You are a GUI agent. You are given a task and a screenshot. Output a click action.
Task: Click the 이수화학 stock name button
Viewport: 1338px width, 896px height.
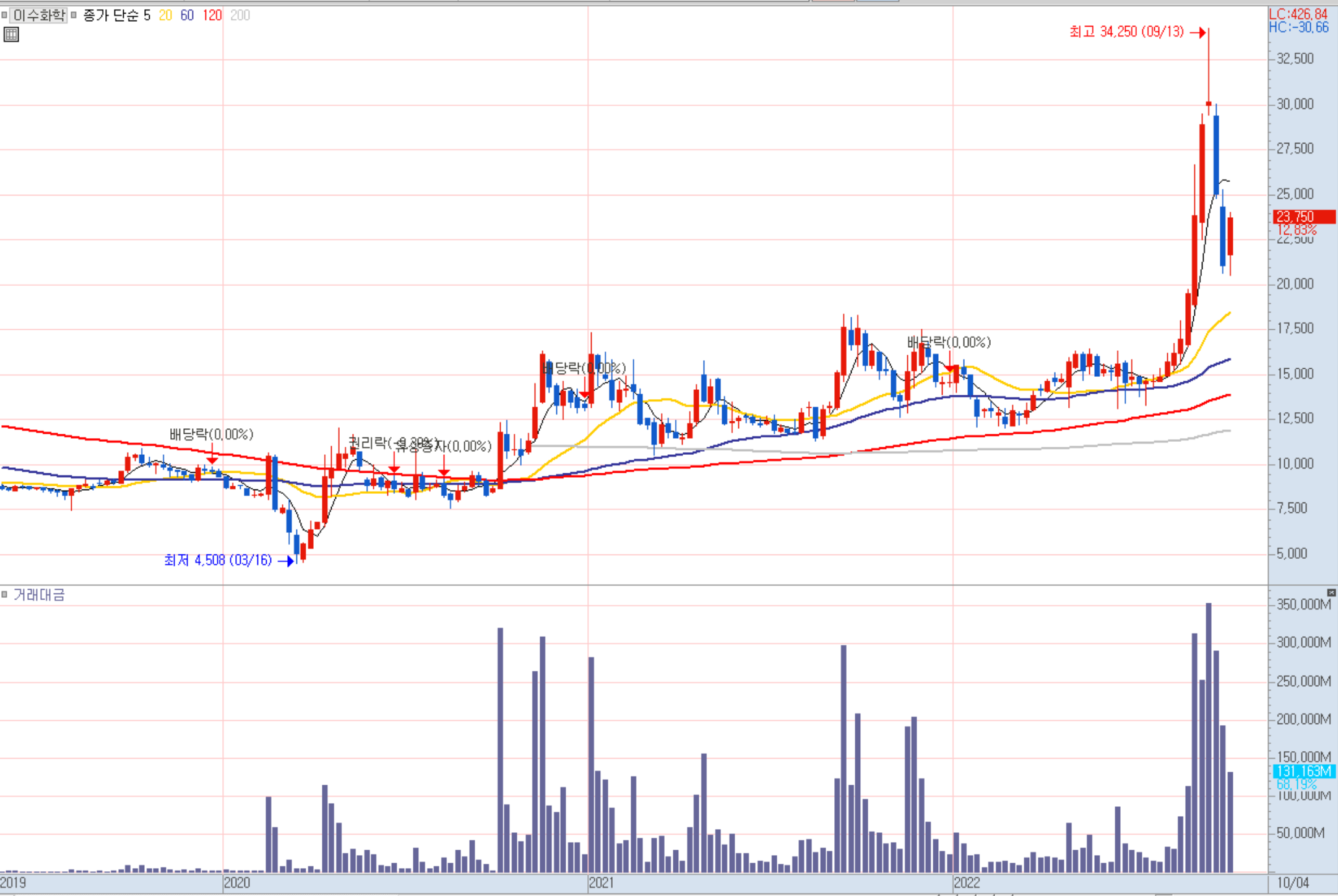coord(38,15)
